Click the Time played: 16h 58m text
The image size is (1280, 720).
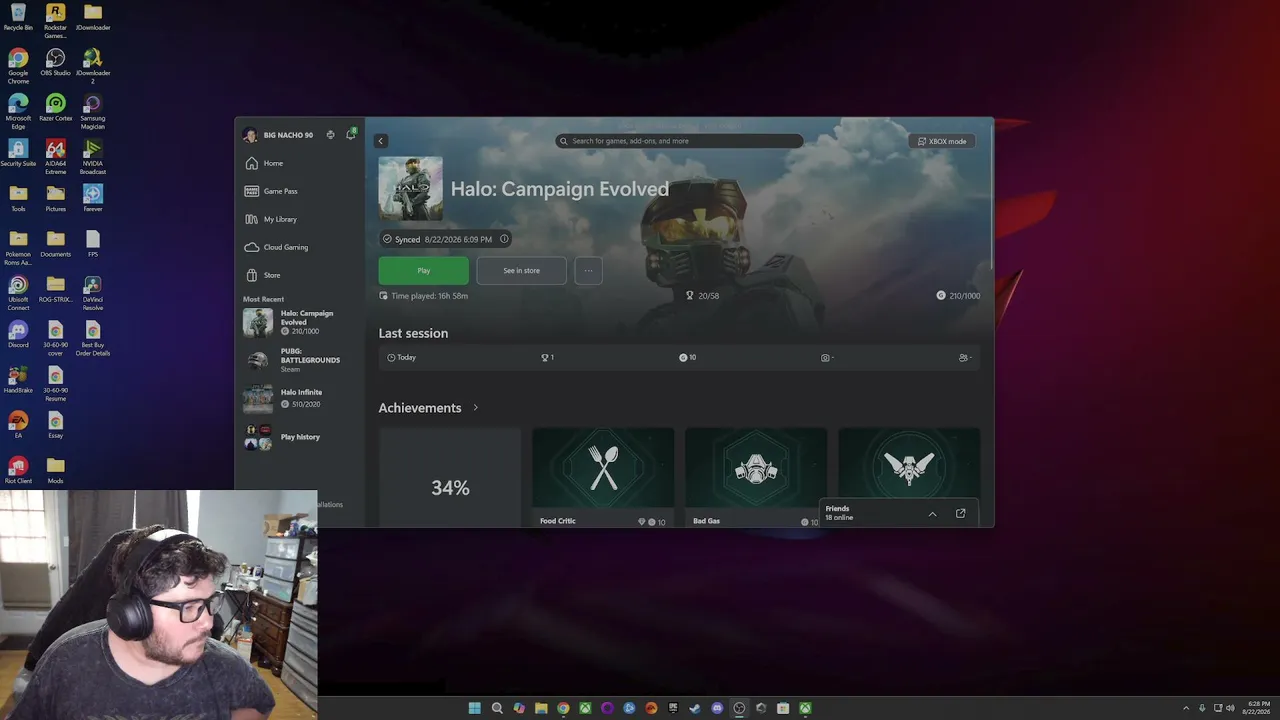pyautogui.click(x=429, y=296)
